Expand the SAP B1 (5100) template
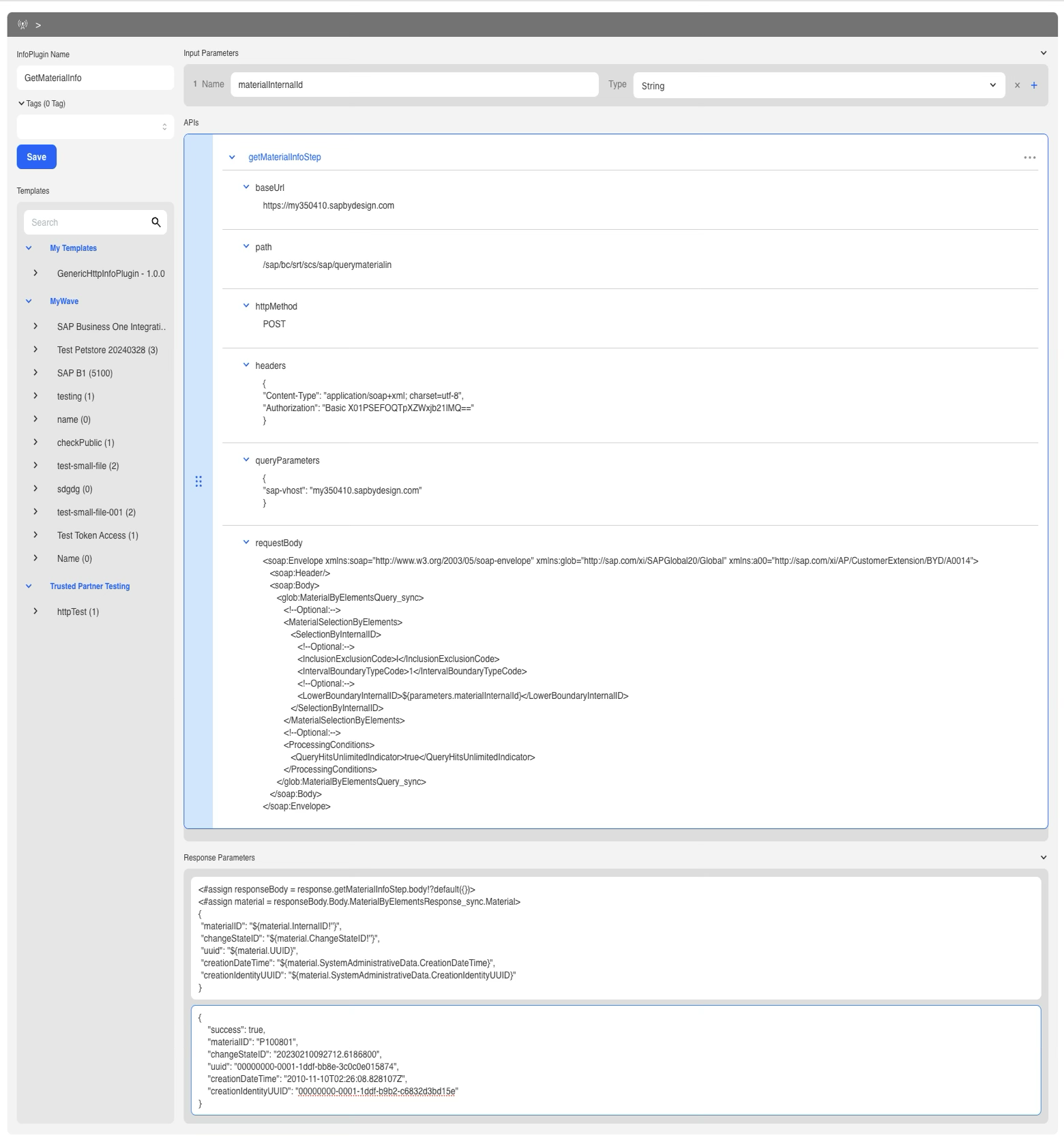Image resolution: width=1064 pixels, height=1140 pixels. (35, 373)
